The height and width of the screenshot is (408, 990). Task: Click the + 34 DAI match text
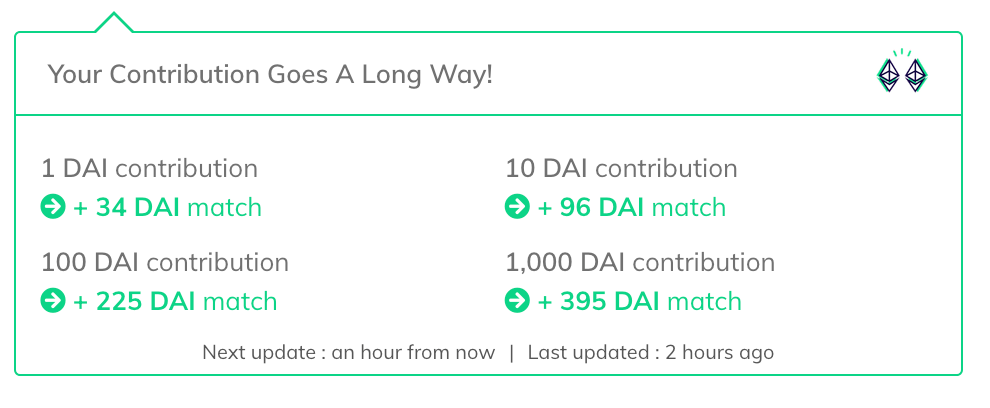point(167,207)
